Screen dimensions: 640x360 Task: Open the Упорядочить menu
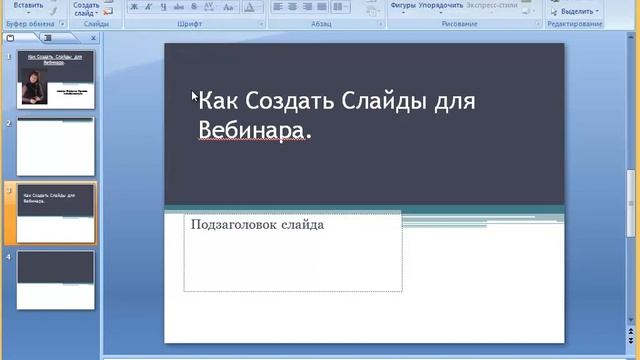pos(441,7)
